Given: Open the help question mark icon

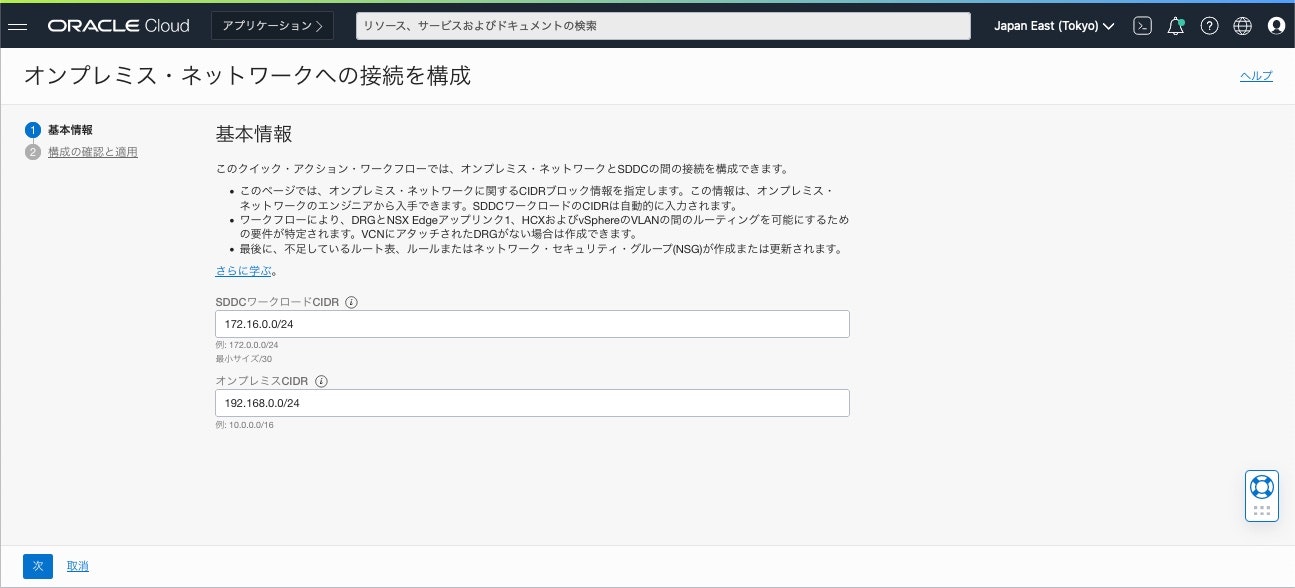Looking at the screenshot, I should pos(1209,26).
